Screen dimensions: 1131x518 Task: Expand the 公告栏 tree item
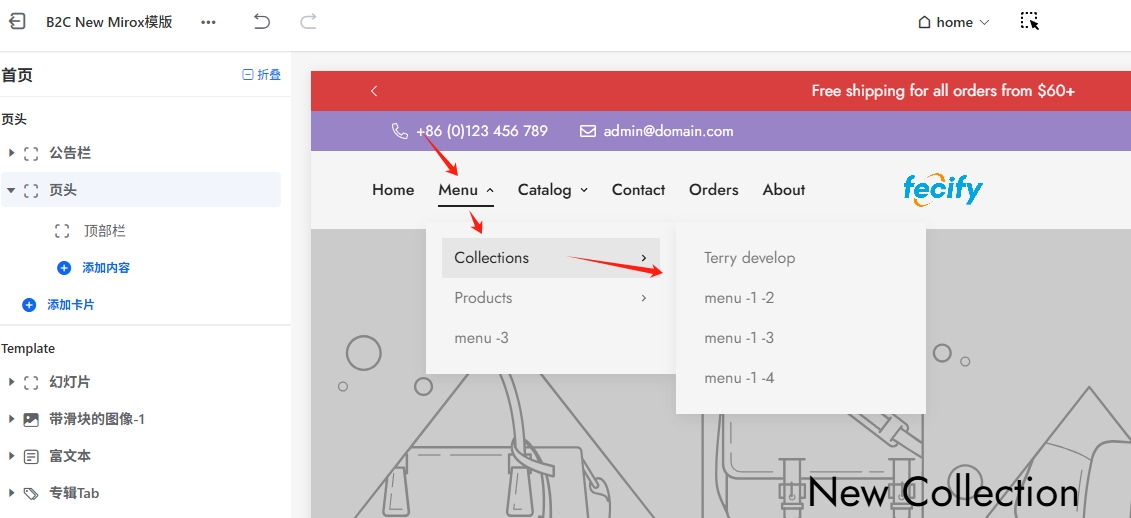pos(11,153)
